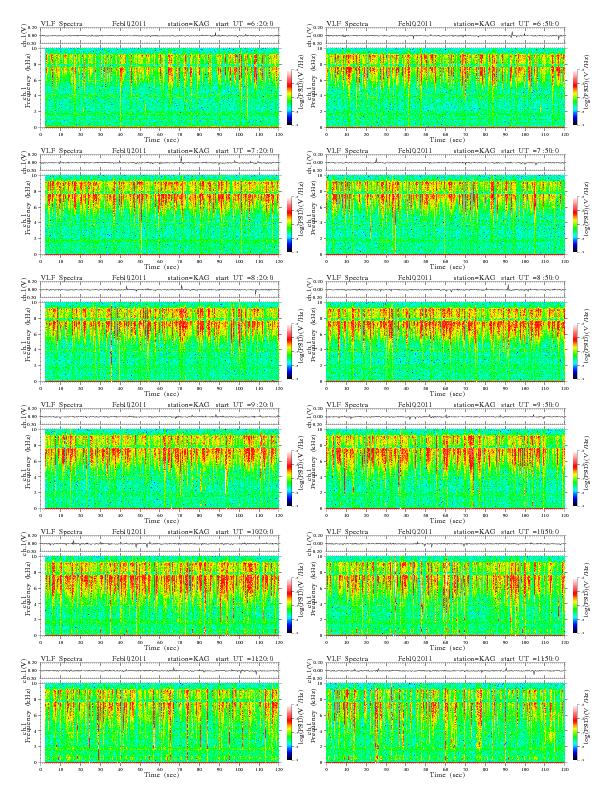Click the 'start UT =9:50:0' title text
This screenshot has width=612, height=792.
tap(530, 405)
